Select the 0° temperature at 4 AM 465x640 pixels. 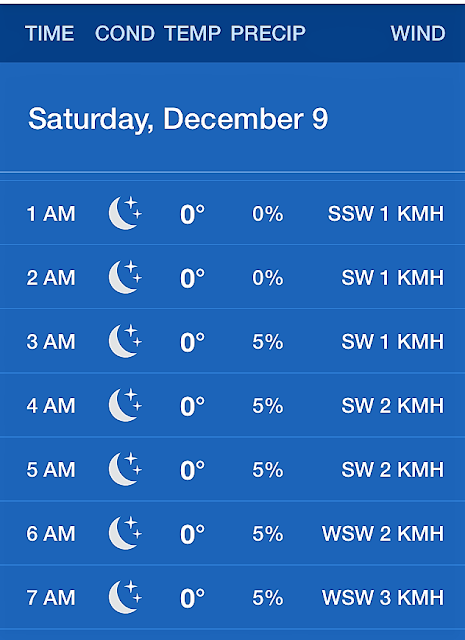click(192, 406)
